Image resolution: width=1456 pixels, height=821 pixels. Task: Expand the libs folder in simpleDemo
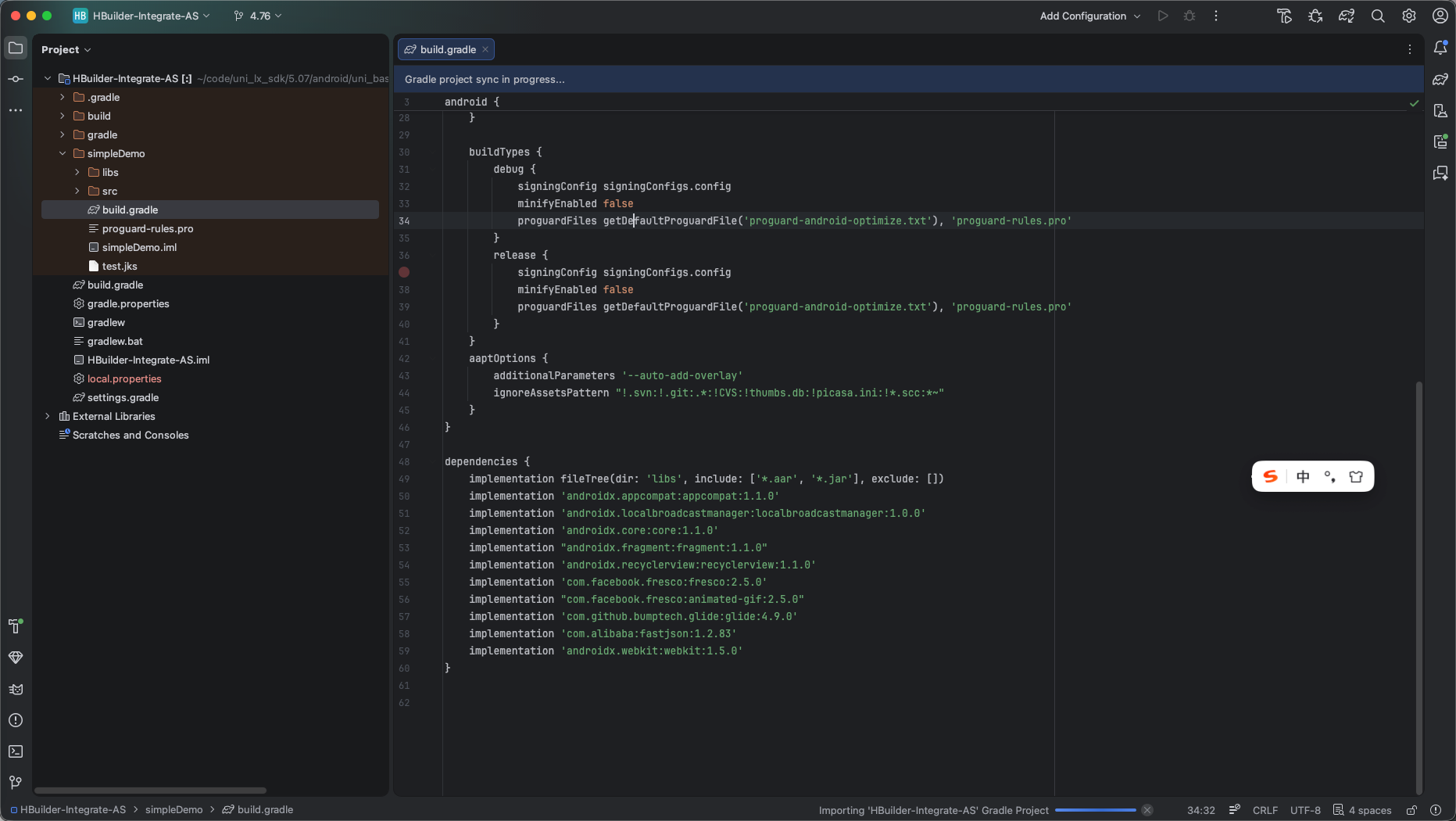(x=77, y=172)
